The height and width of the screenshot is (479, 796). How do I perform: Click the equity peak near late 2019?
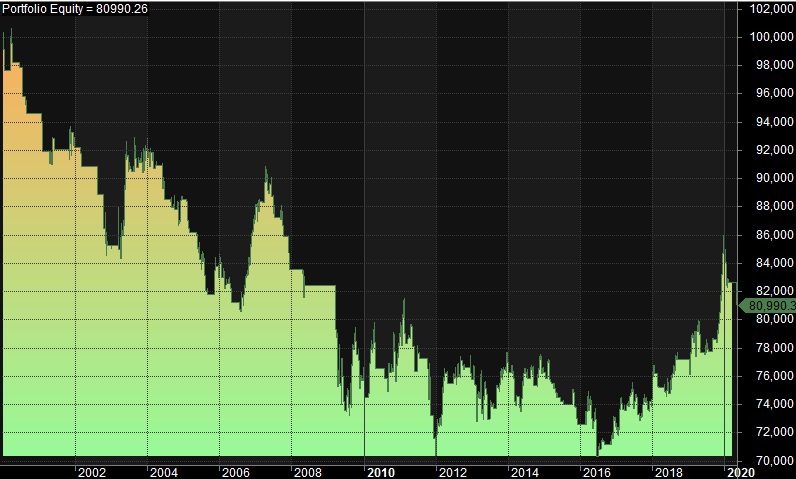[x=724, y=238]
